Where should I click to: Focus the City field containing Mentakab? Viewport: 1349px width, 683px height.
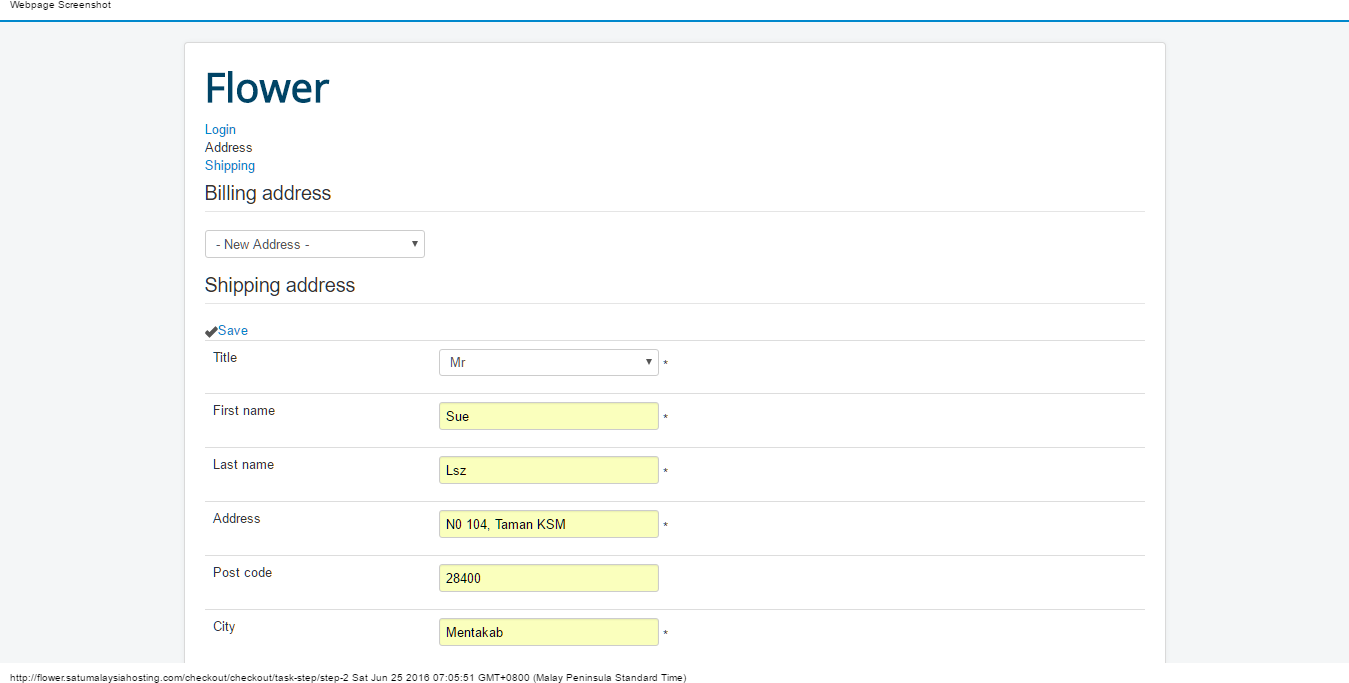click(x=548, y=632)
